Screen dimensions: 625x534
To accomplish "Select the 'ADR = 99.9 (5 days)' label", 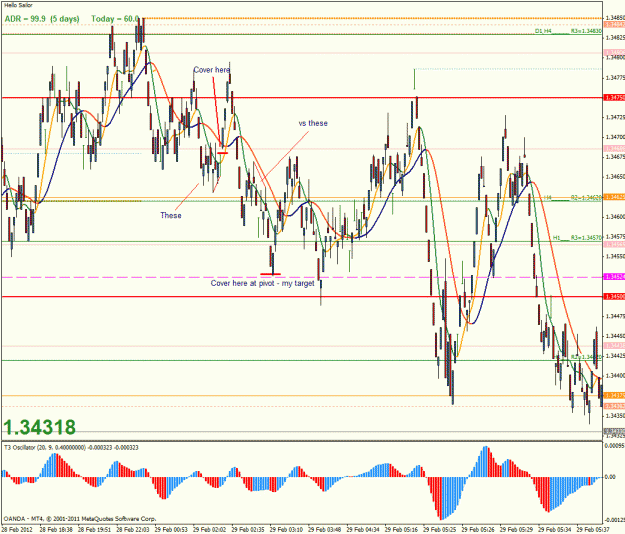I will pos(42,19).
